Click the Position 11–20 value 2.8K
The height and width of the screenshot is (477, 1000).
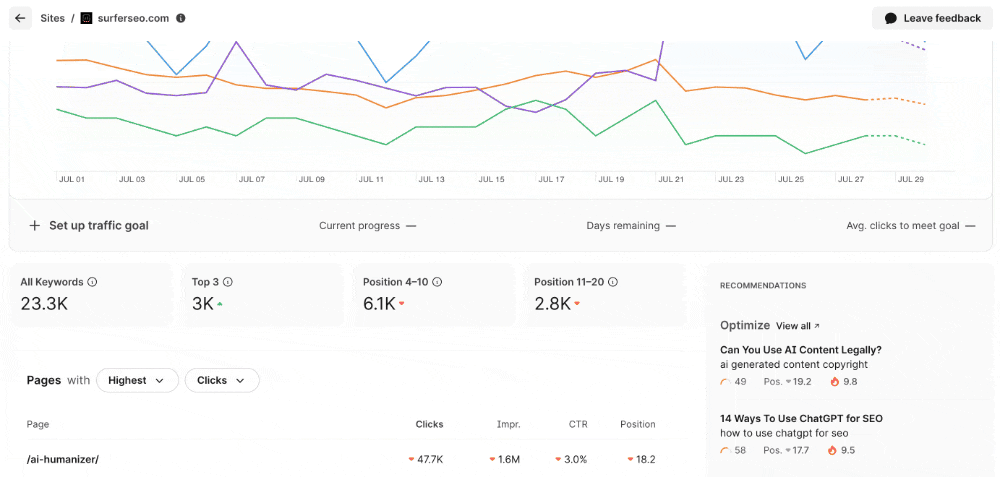pyautogui.click(x=552, y=304)
